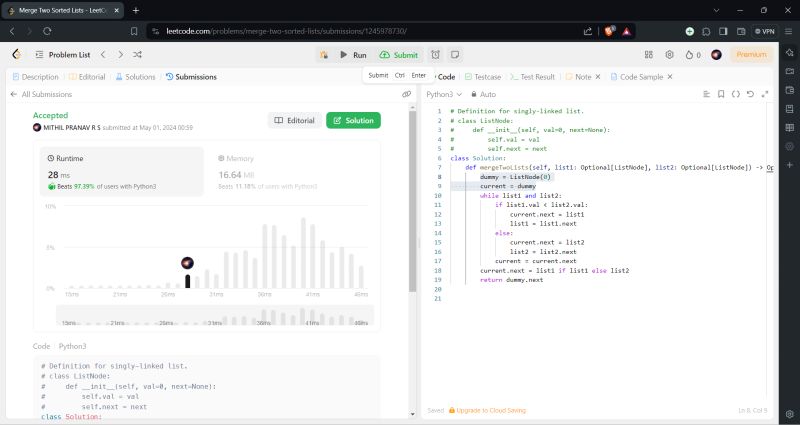The height and width of the screenshot is (425, 800).
Task: Open the browser tab search chevron
Action: 716,10
